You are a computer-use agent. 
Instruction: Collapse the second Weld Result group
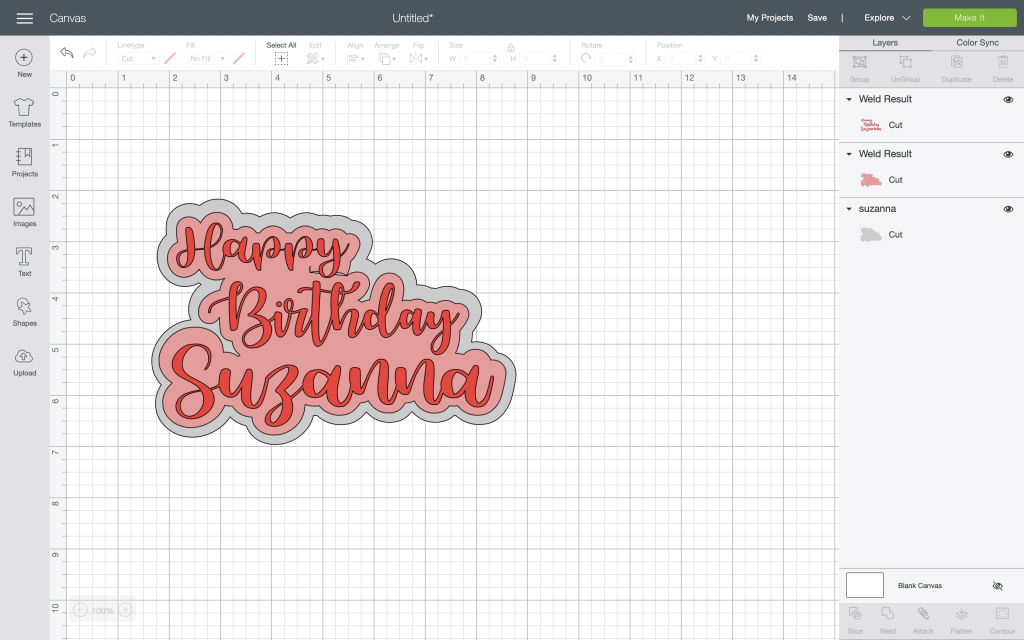849,154
